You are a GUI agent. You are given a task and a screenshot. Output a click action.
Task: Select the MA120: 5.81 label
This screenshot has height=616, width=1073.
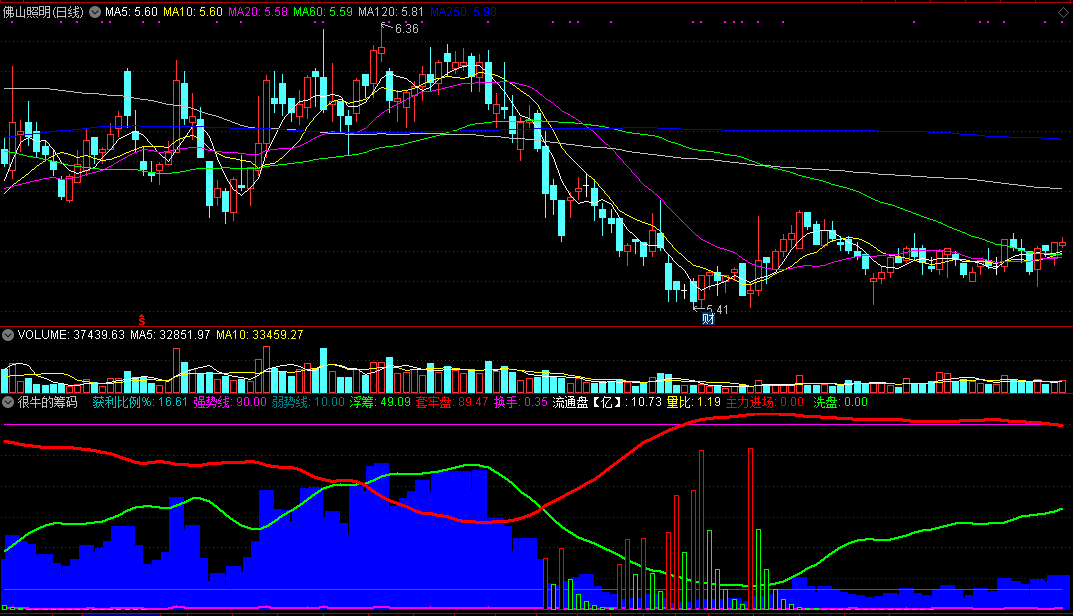click(391, 12)
